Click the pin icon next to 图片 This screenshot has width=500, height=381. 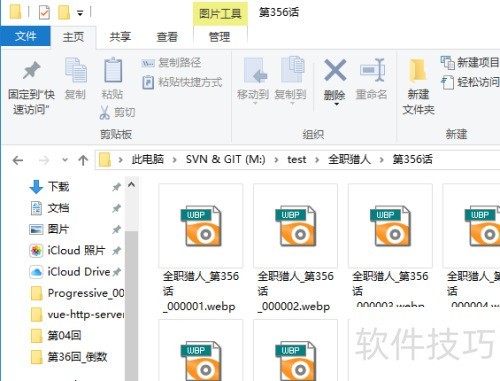[116, 230]
